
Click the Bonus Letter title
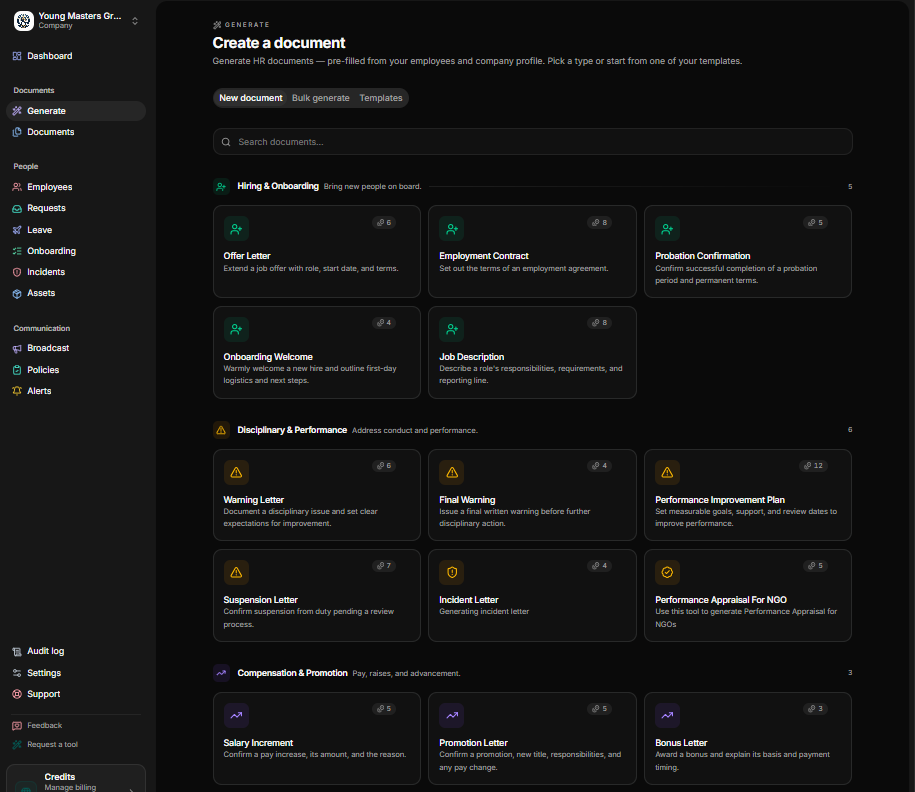coord(681,743)
